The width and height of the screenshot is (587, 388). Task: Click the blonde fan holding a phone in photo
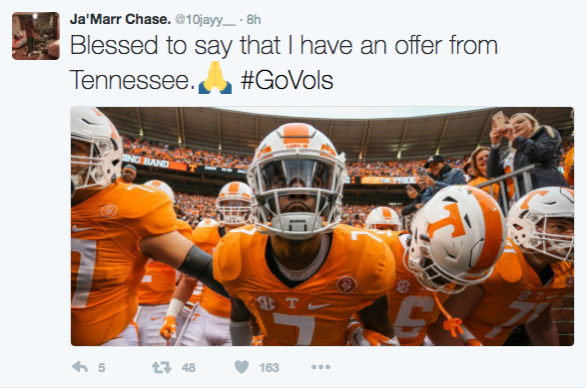[524, 150]
